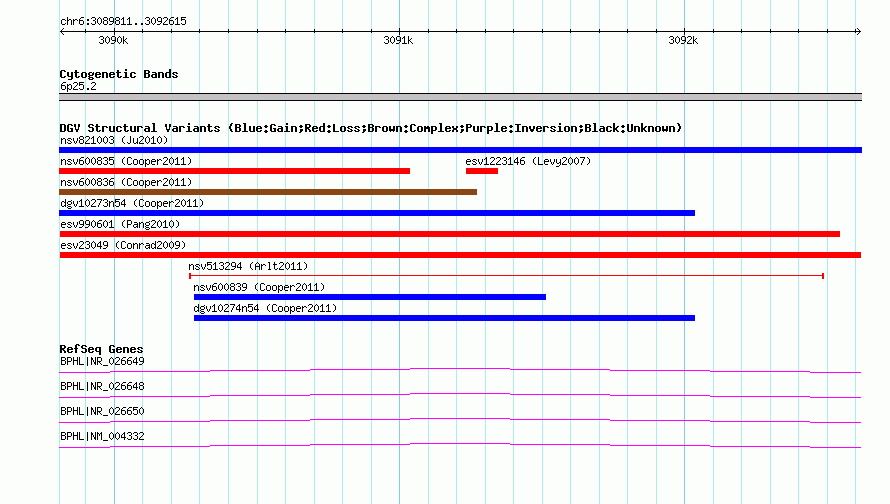890x504 pixels.
Task: Select the magenta BPHL NR_026650 transcript line
Action: pyautogui.click(x=460, y=421)
